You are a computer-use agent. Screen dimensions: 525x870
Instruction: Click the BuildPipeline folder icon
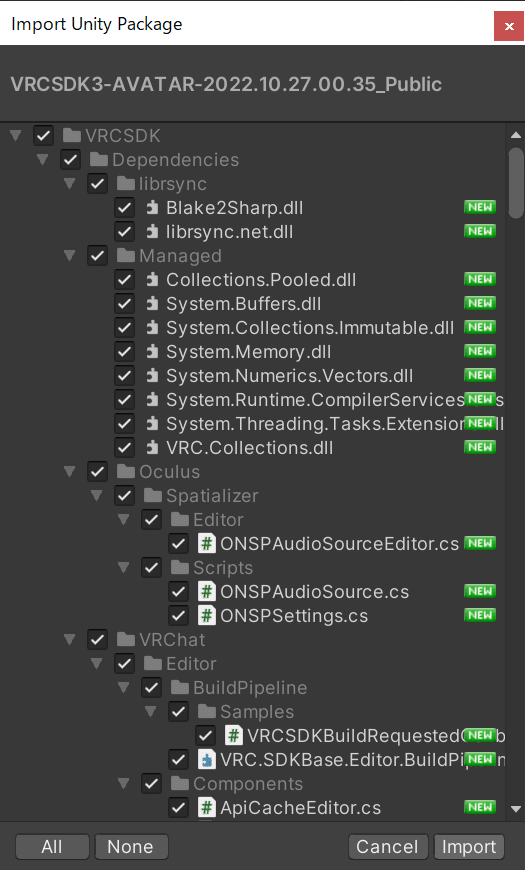pos(180,688)
